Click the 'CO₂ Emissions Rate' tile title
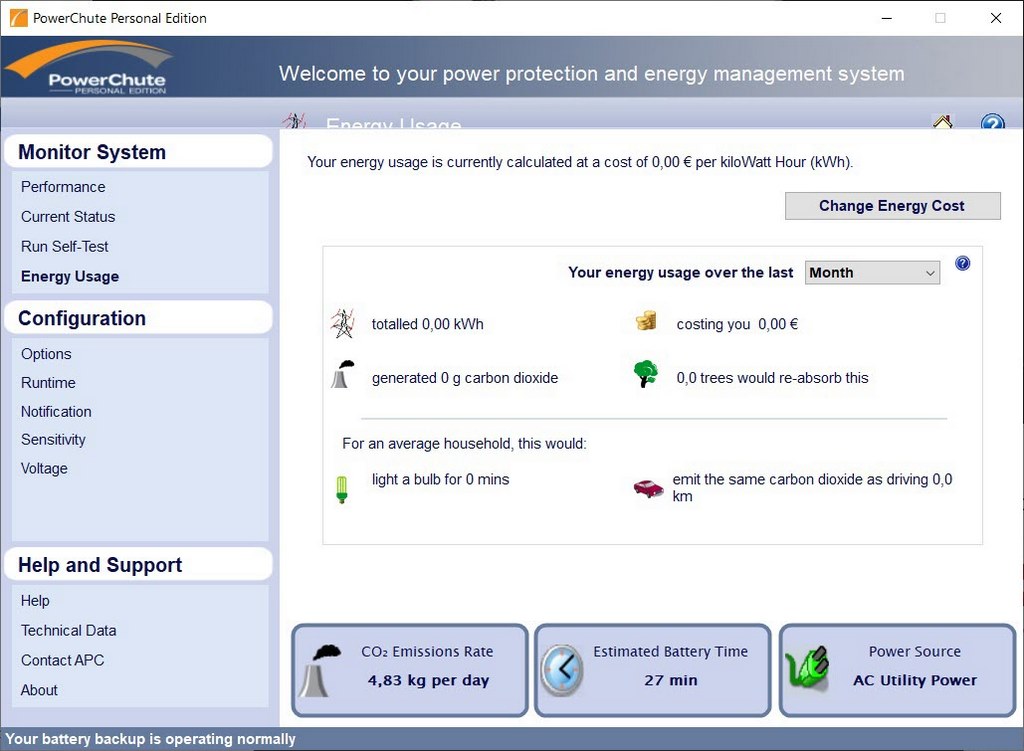 427,652
